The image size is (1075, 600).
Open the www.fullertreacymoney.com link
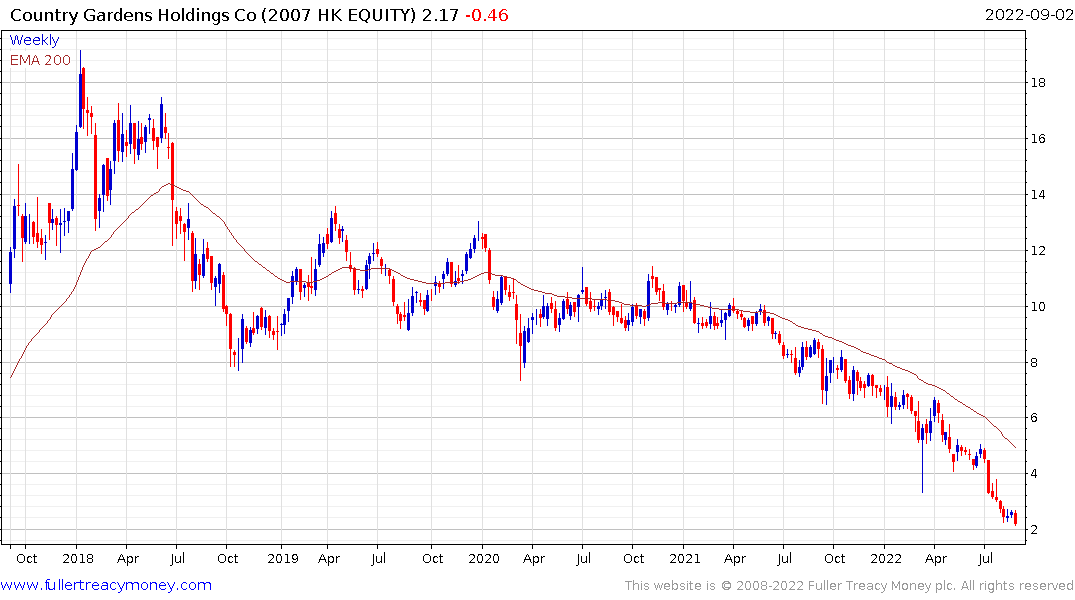pos(106,585)
